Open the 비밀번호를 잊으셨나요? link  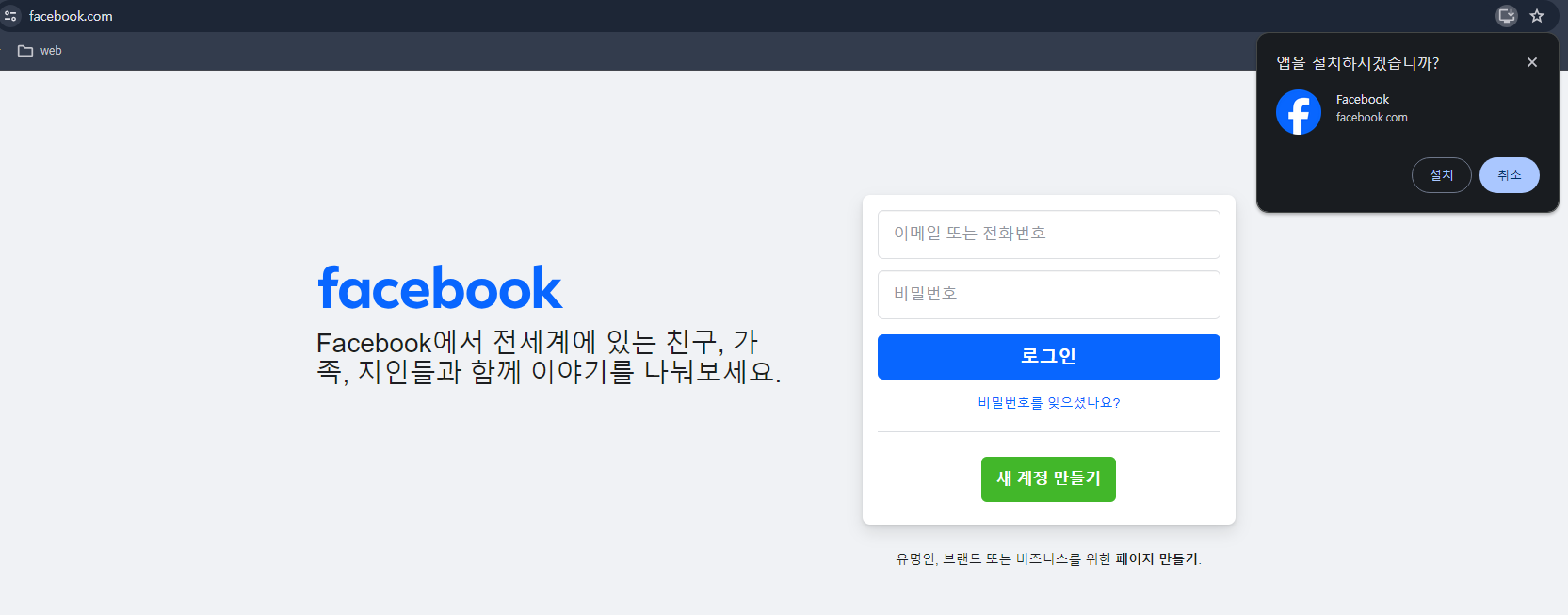pyautogui.click(x=1048, y=403)
